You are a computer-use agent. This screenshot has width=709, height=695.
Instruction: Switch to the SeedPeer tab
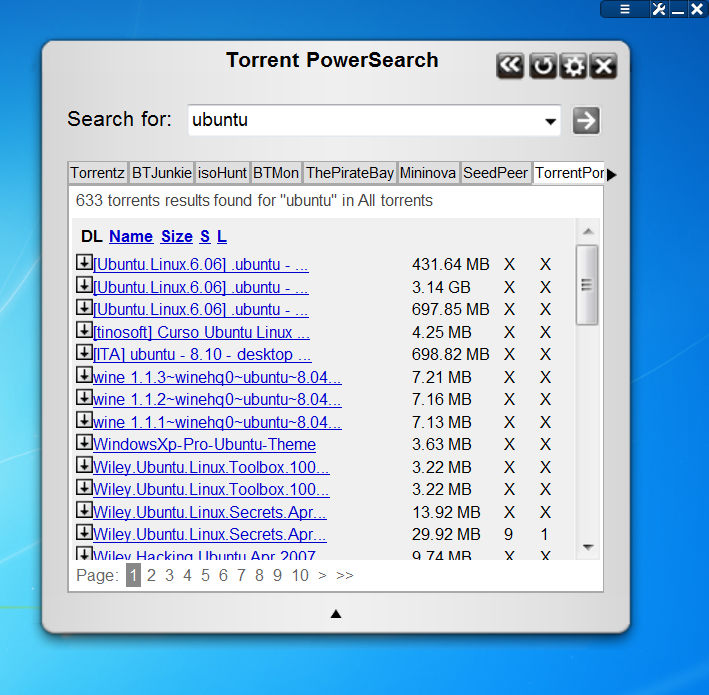496,173
